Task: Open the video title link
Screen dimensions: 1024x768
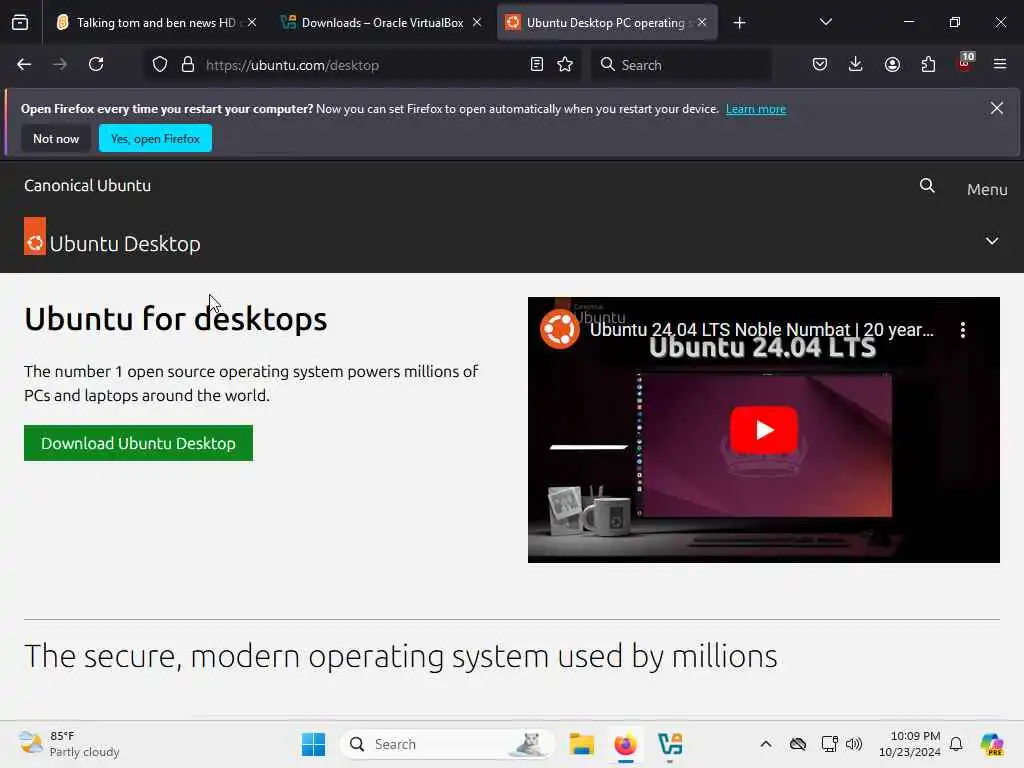Action: [x=761, y=330]
